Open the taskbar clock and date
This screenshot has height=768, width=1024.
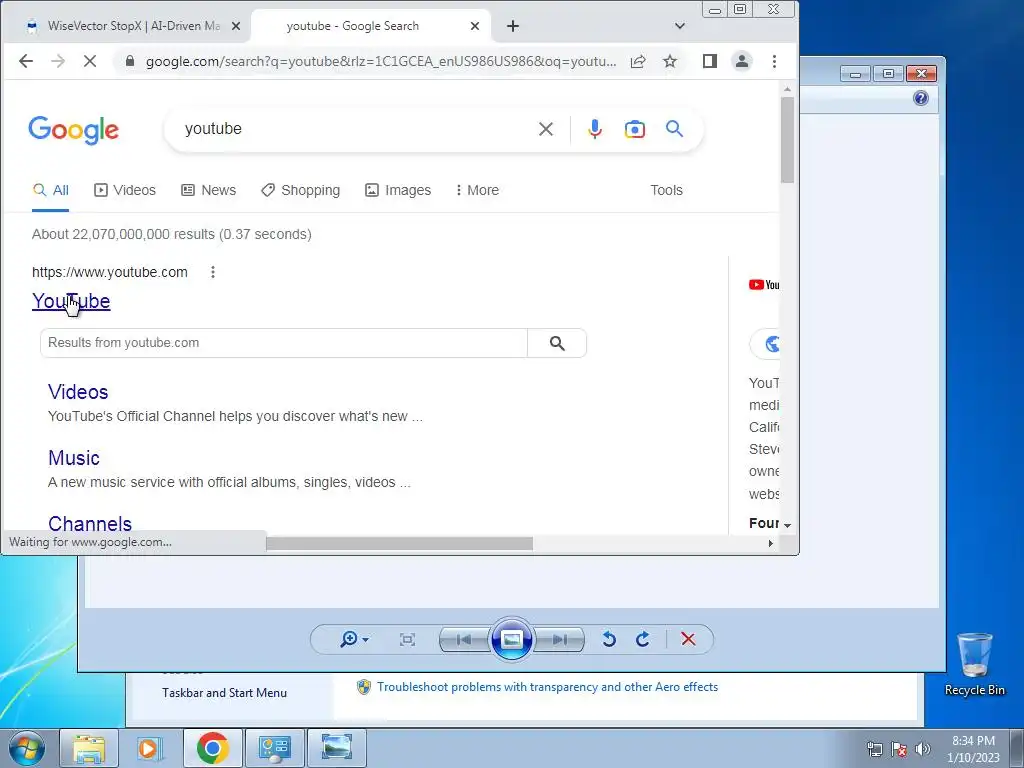click(973, 749)
